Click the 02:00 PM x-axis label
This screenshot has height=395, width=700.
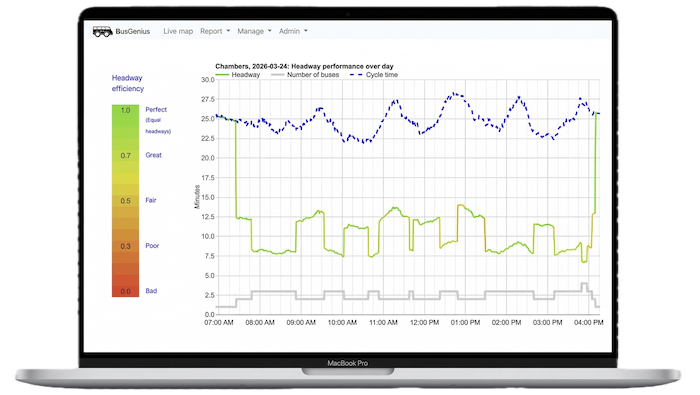pos(506,322)
